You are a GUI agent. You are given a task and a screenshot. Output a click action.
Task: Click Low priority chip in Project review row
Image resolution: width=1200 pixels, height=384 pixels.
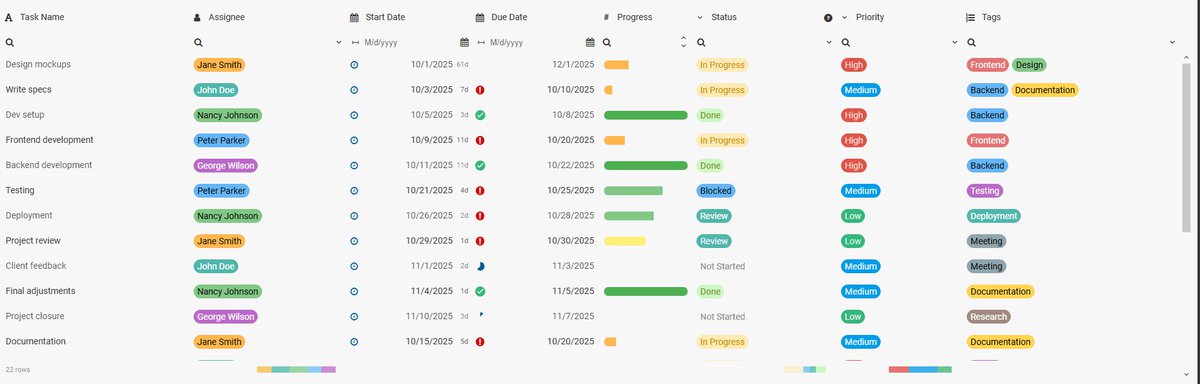pos(852,241)
